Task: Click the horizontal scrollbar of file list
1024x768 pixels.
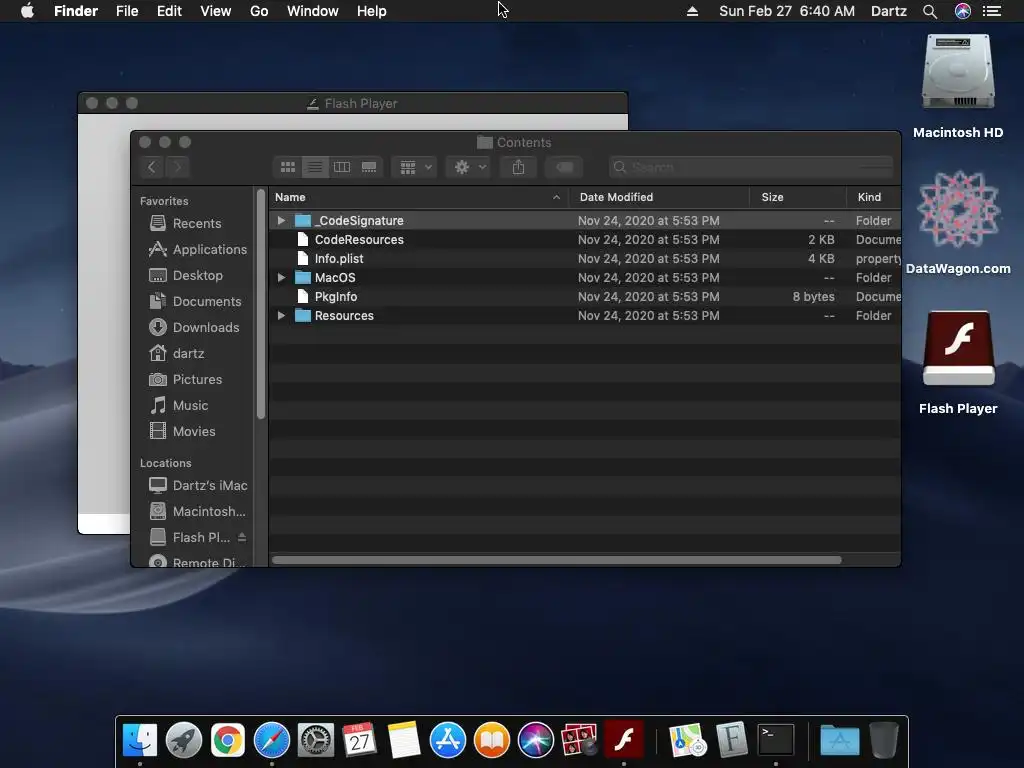Action: tap(556, 560)
